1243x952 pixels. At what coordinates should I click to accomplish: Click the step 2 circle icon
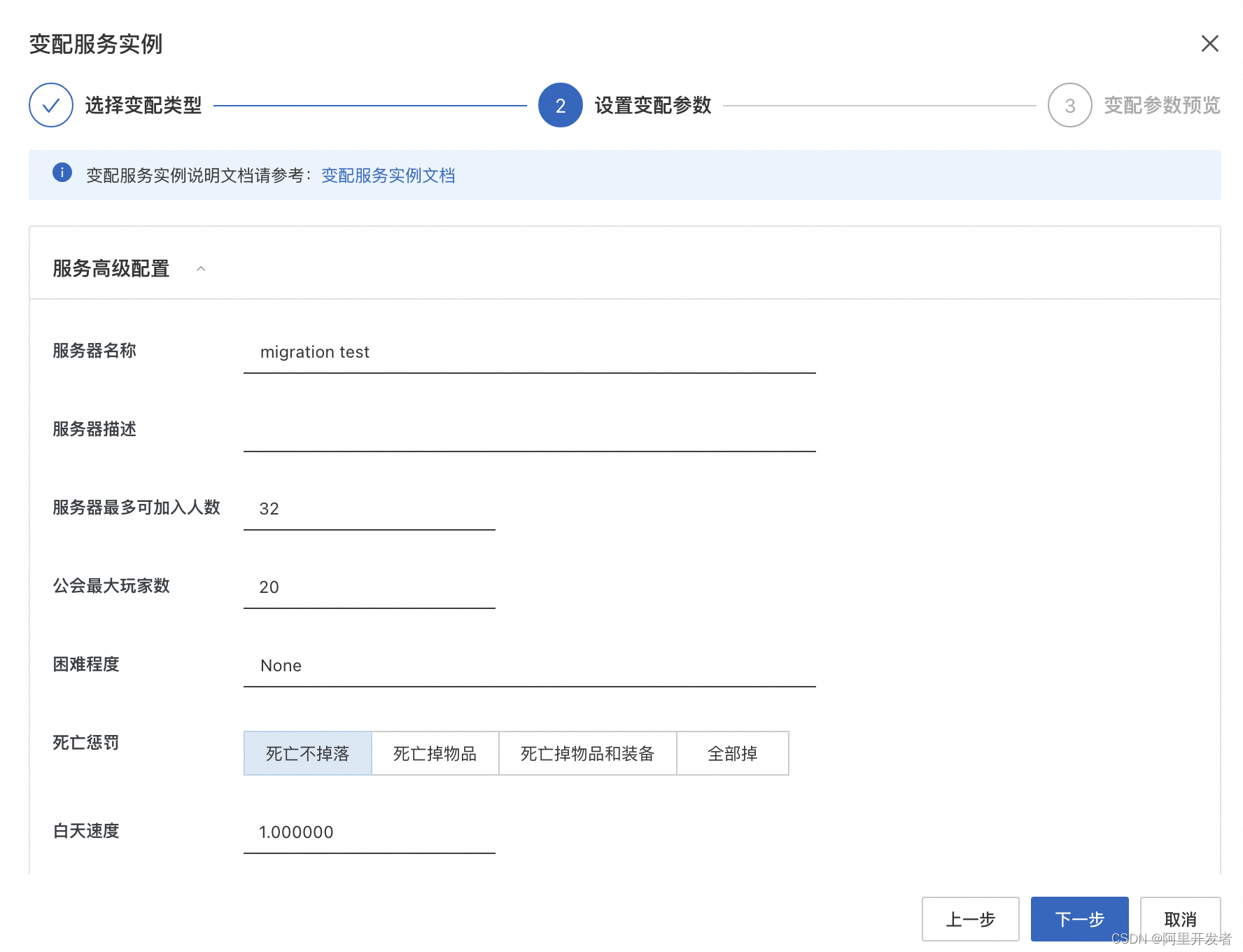[561, 105]
